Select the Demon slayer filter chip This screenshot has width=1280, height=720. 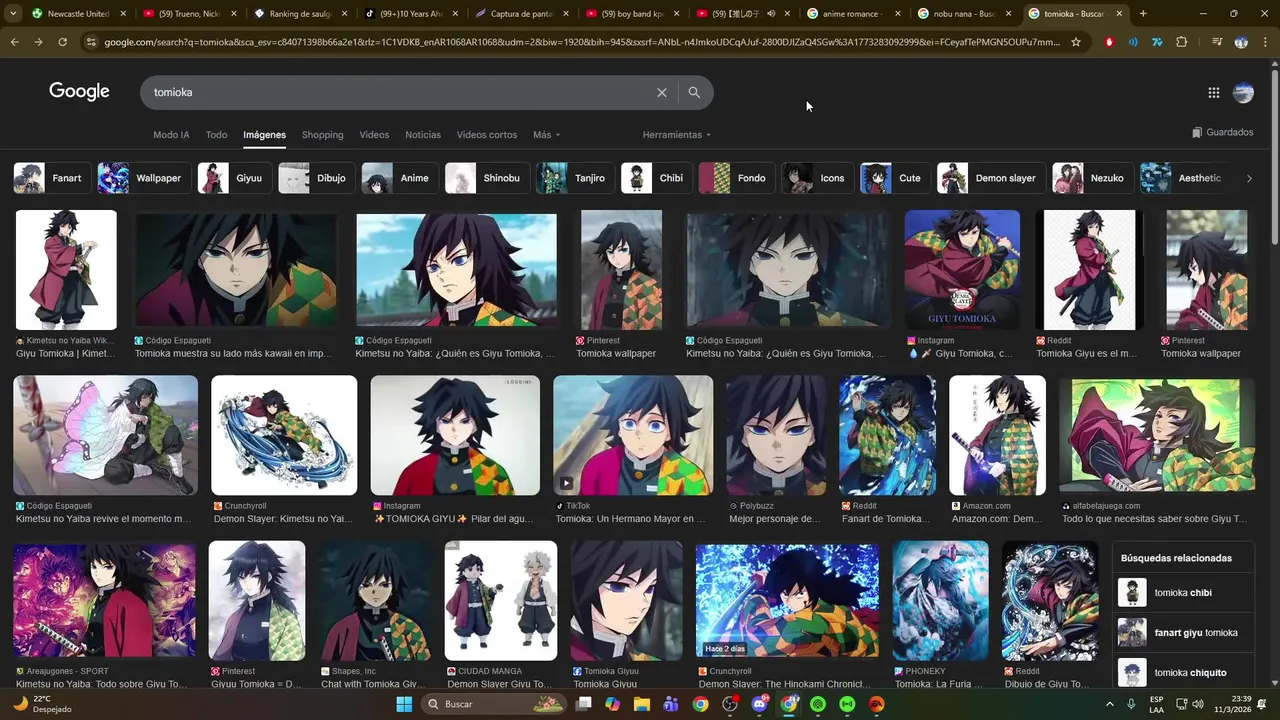pyautogui.click(x=991, y=178)
